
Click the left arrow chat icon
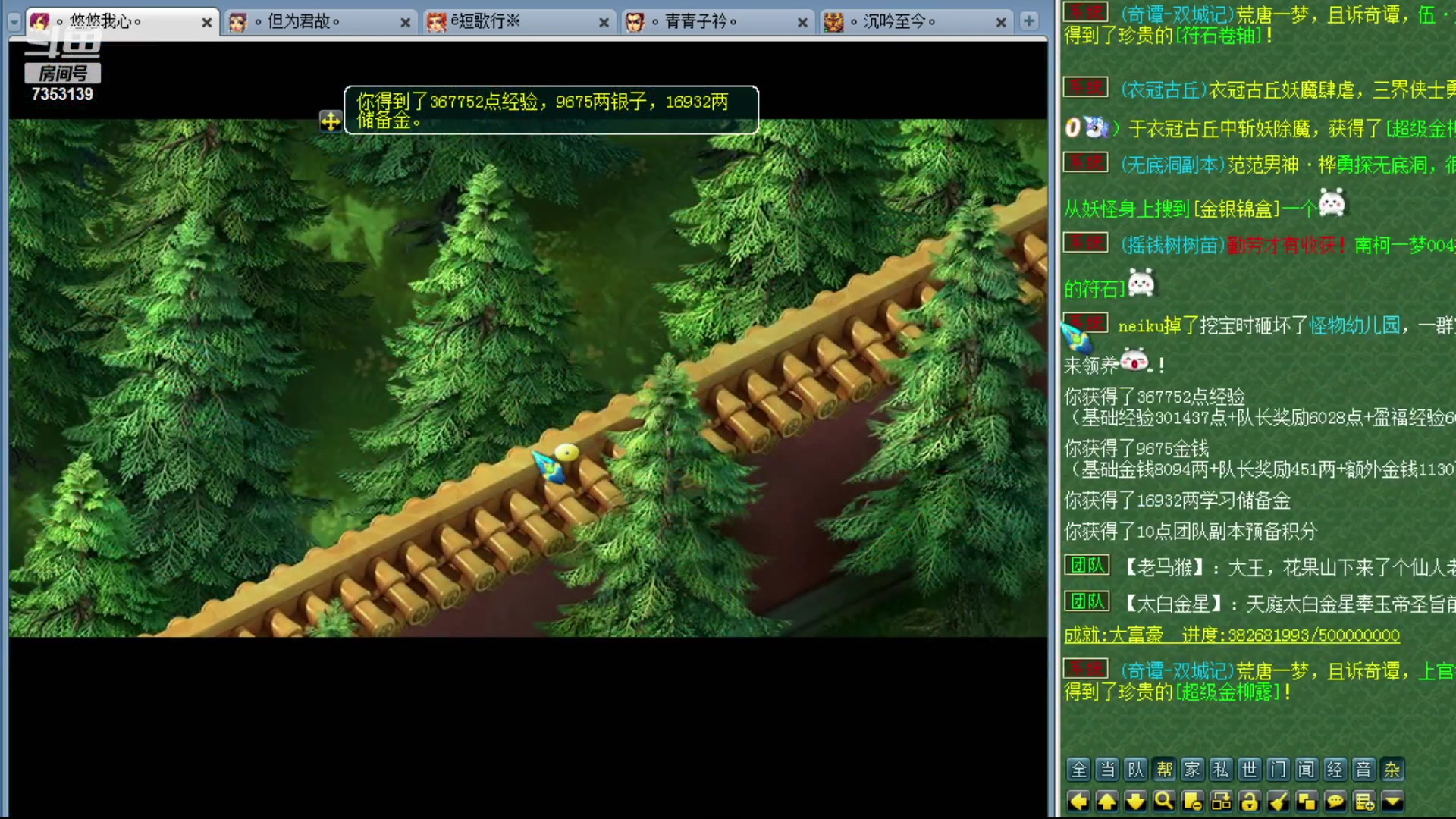point(1078,802)
